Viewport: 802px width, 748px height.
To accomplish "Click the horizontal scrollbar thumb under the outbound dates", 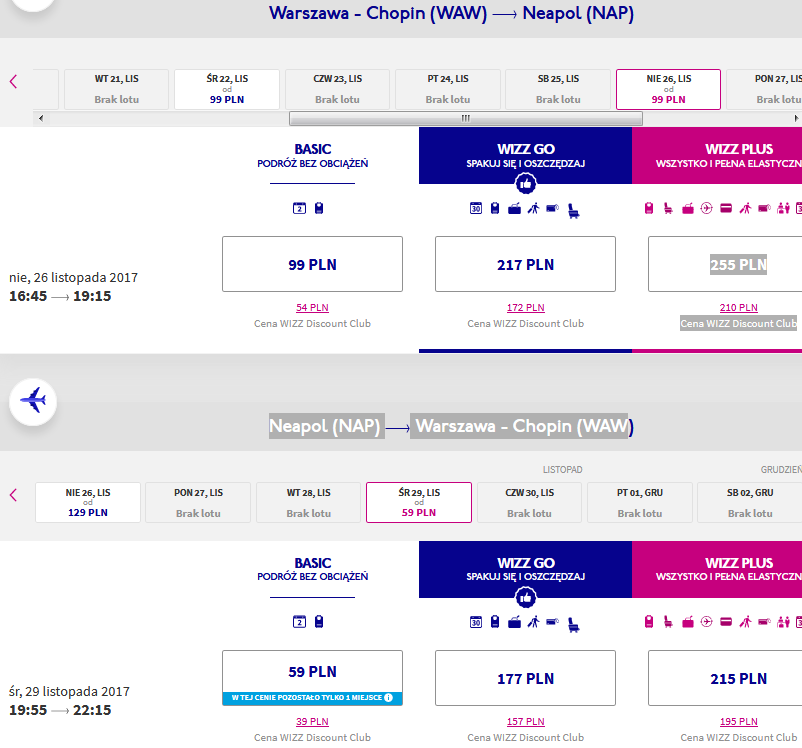I will (x=465, y=118).
